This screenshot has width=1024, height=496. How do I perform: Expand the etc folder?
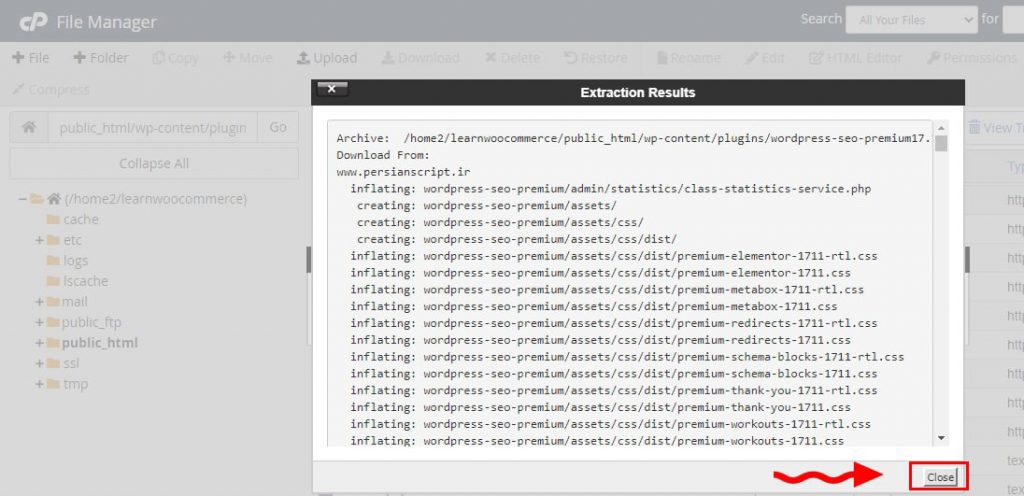(x=40, y=240)
